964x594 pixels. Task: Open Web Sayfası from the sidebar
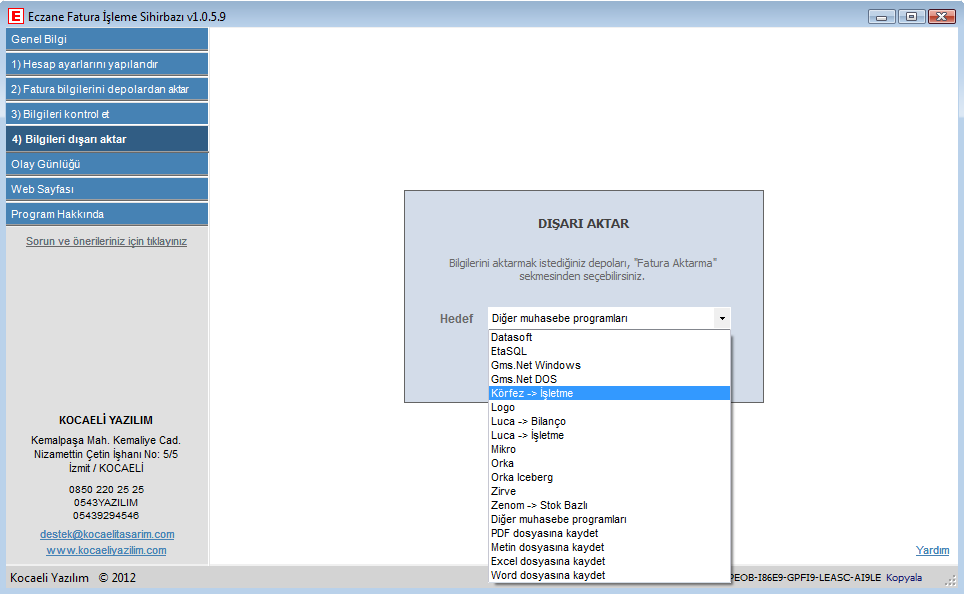pyautogui.click(x=107, y=189)
